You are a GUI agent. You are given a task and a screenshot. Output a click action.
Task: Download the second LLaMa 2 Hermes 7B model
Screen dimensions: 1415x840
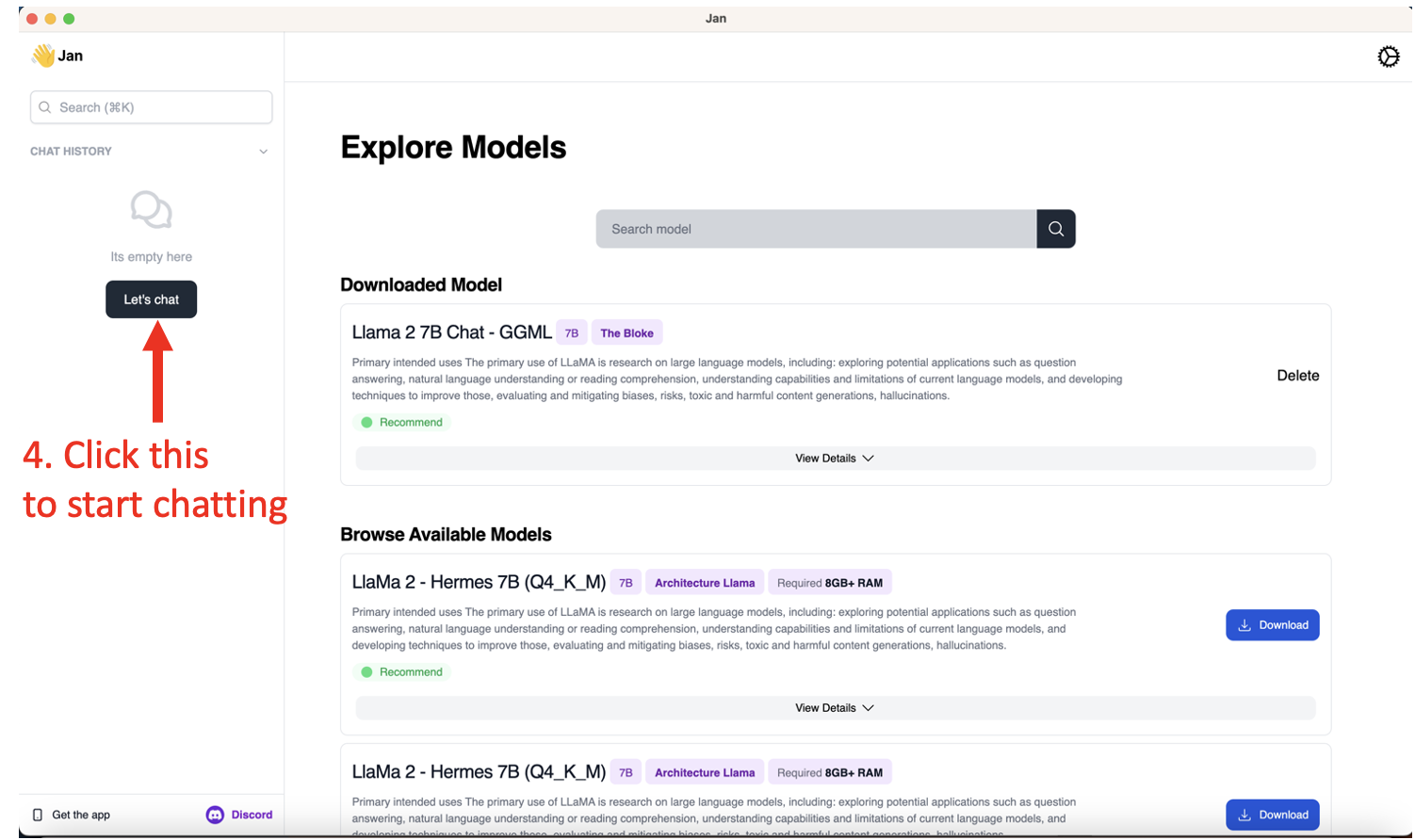pyautogui.click(x=1272, y=815)
